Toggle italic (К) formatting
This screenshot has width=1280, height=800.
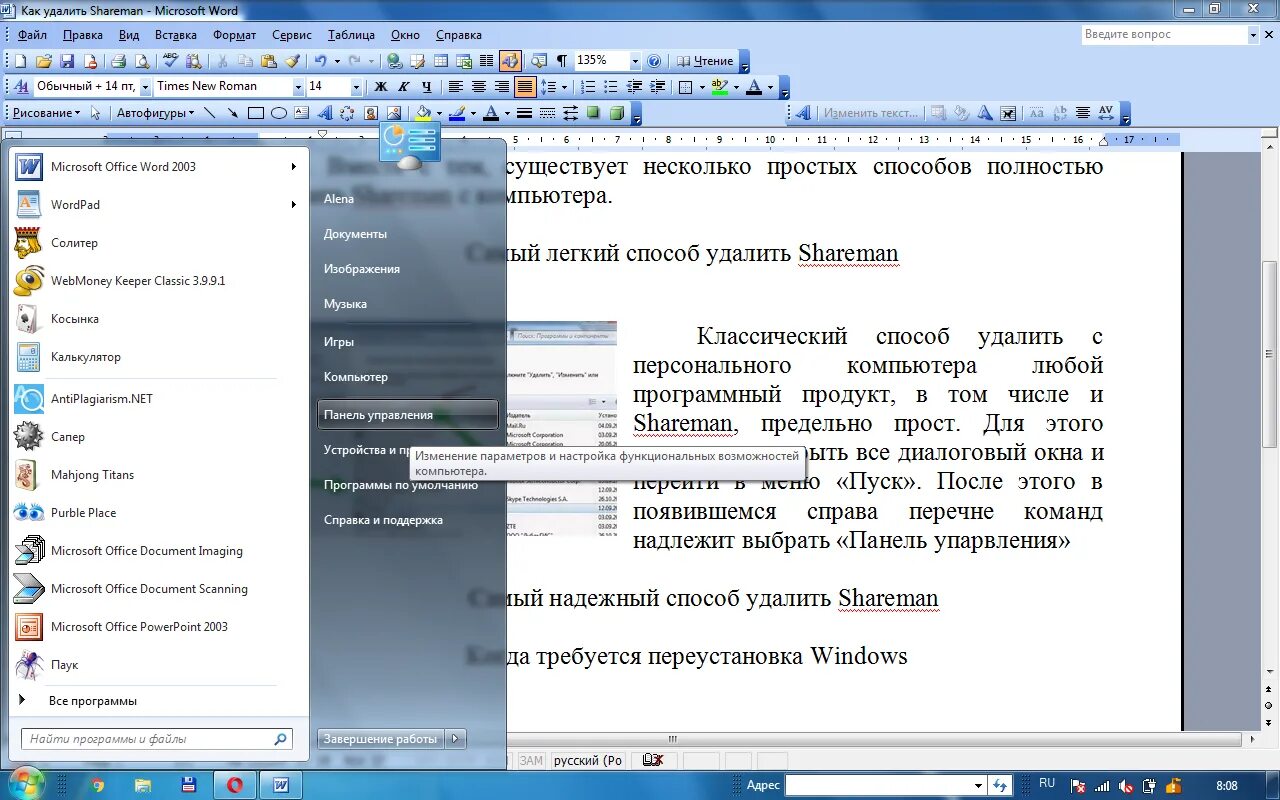[x=404, y=87]
